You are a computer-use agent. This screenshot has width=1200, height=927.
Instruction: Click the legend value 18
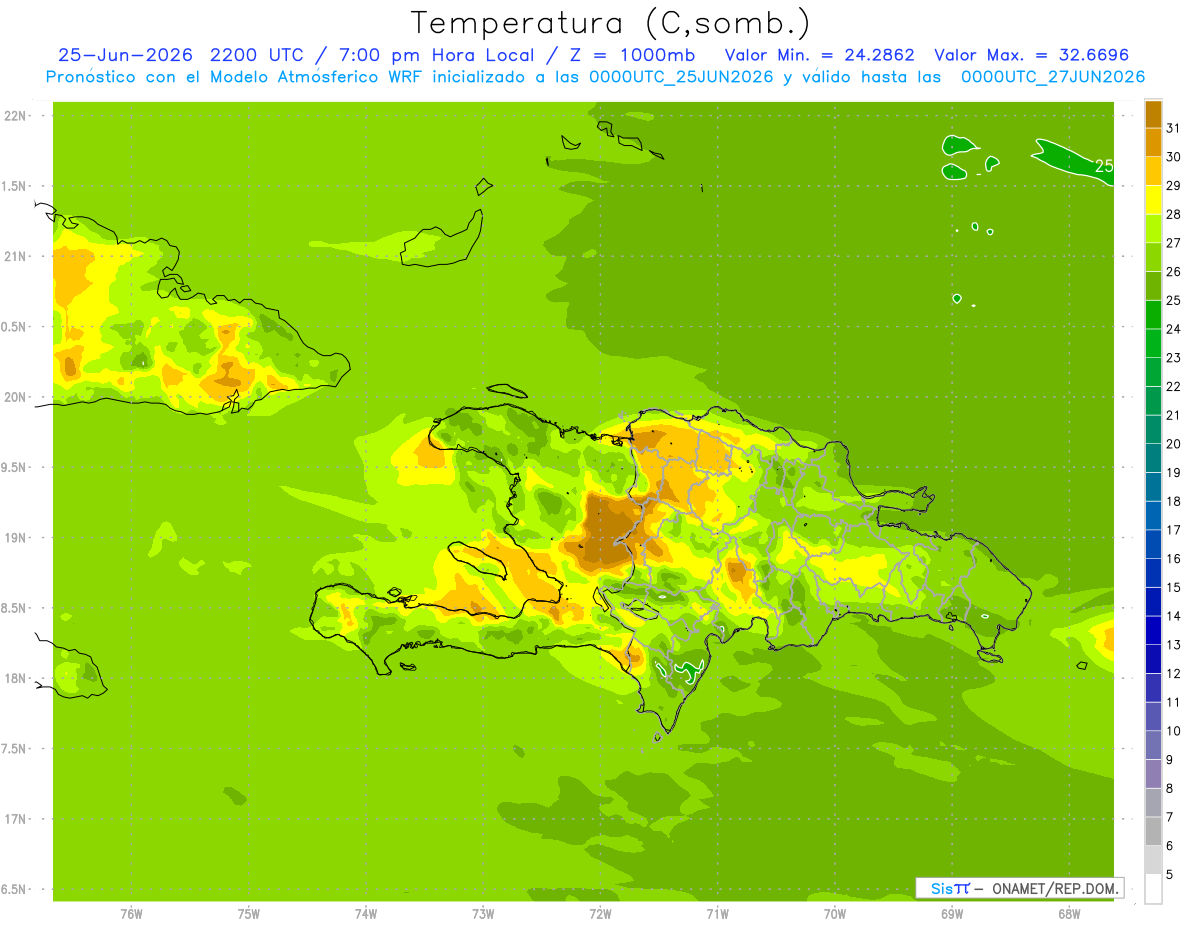[x=1174, y=501]
